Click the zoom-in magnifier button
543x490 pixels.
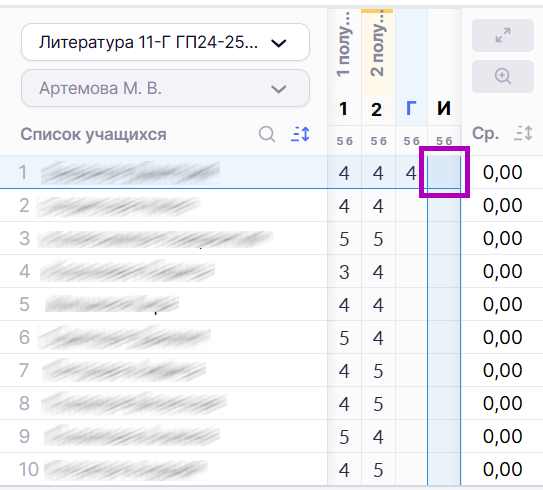click(502, 76)
